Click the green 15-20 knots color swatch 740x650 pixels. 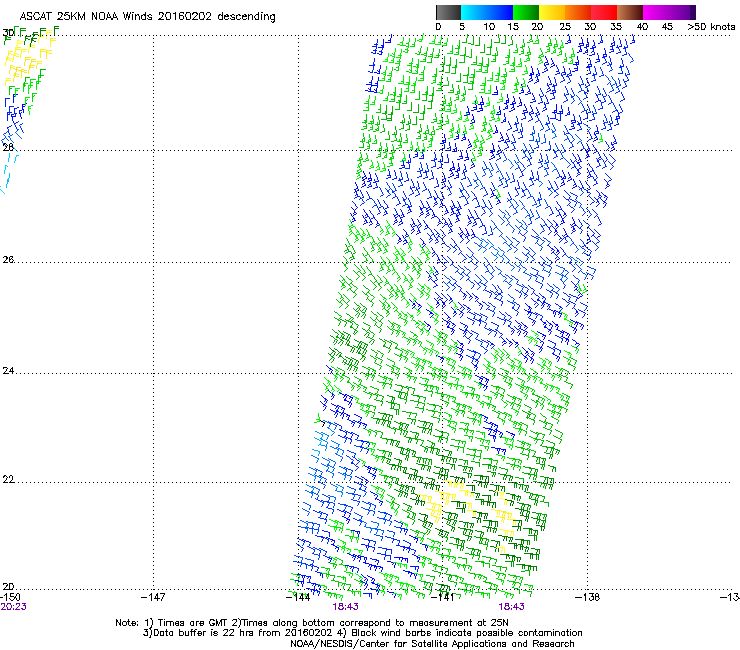coord(526,12)
